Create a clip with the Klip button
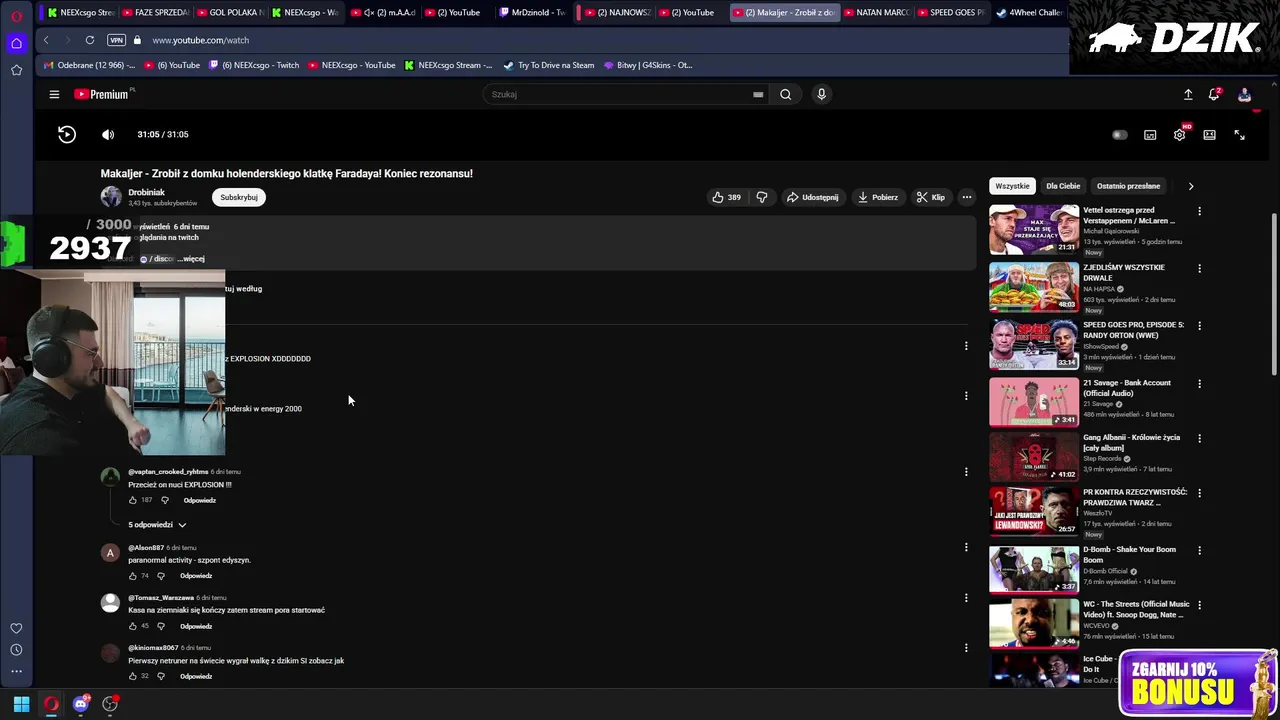 (931, 197)
